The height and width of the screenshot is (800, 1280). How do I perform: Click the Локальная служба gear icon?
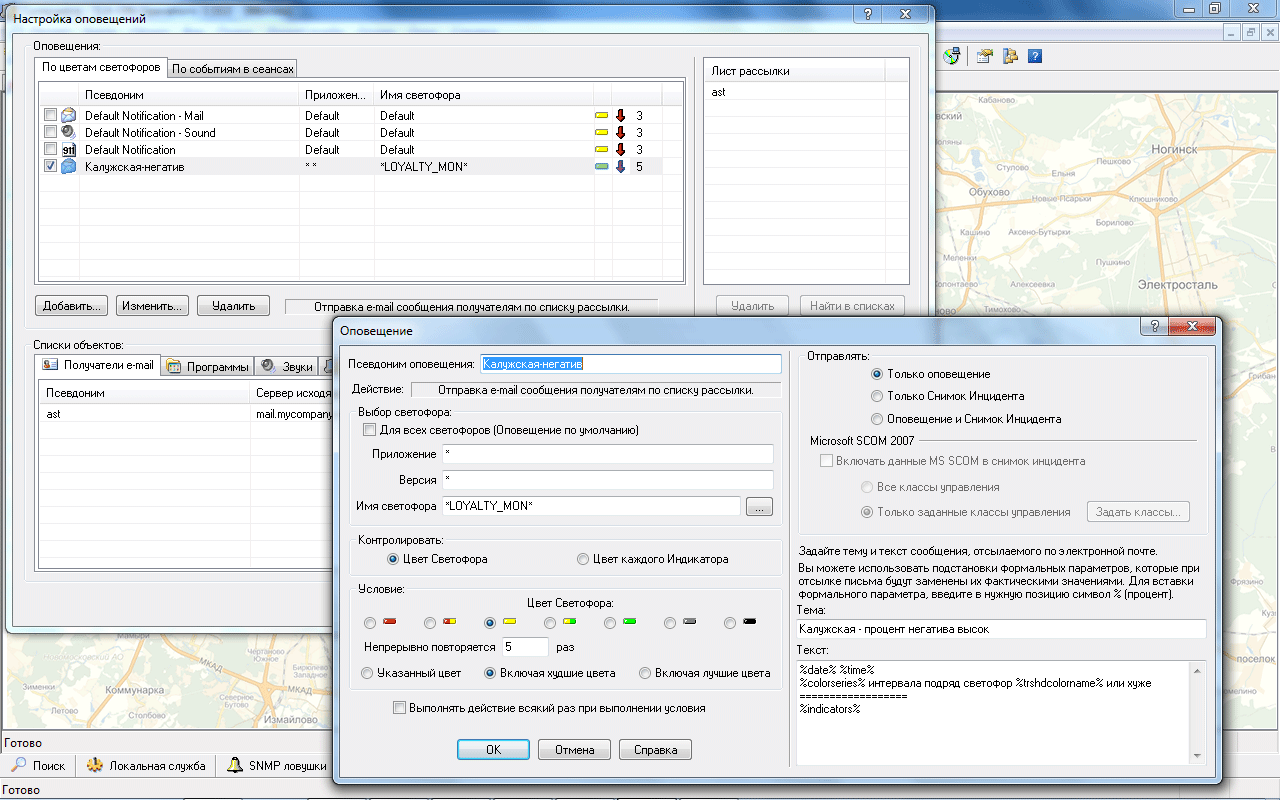coord(94,766)
